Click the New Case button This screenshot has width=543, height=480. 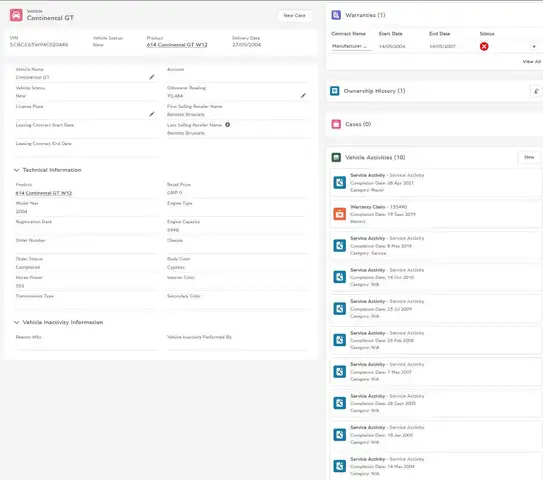[294, 16]
